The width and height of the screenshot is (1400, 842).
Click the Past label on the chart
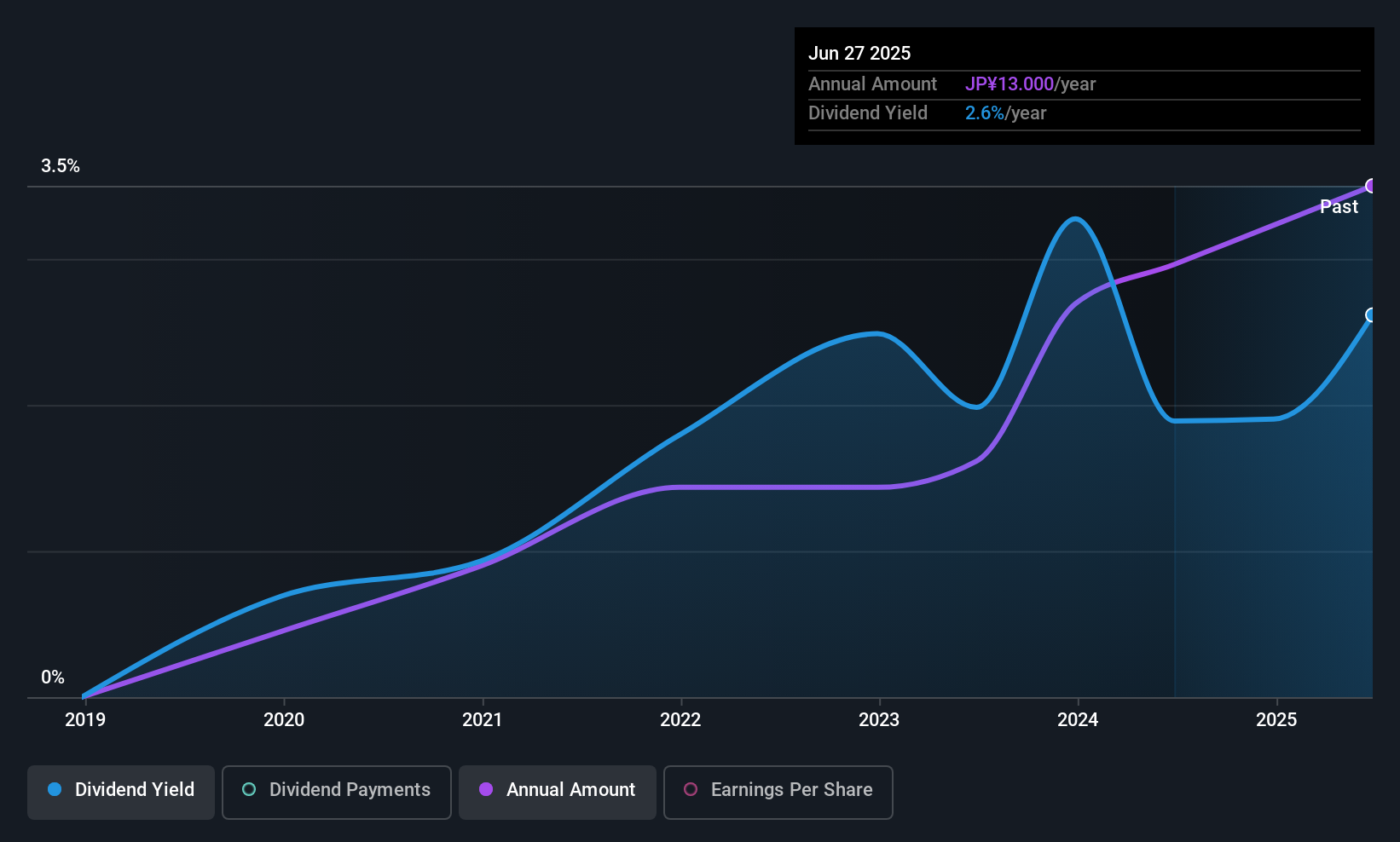click(x=1339, y=207)
